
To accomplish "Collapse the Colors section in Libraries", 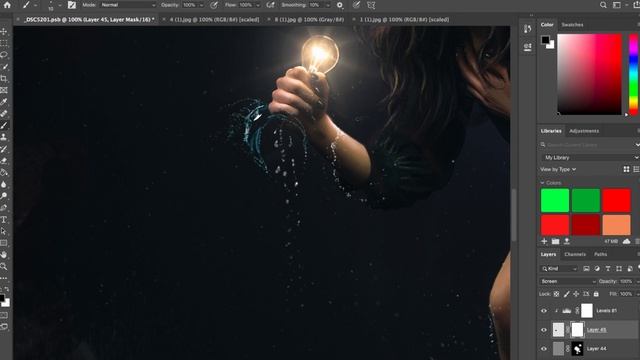I will coord(542,183).
